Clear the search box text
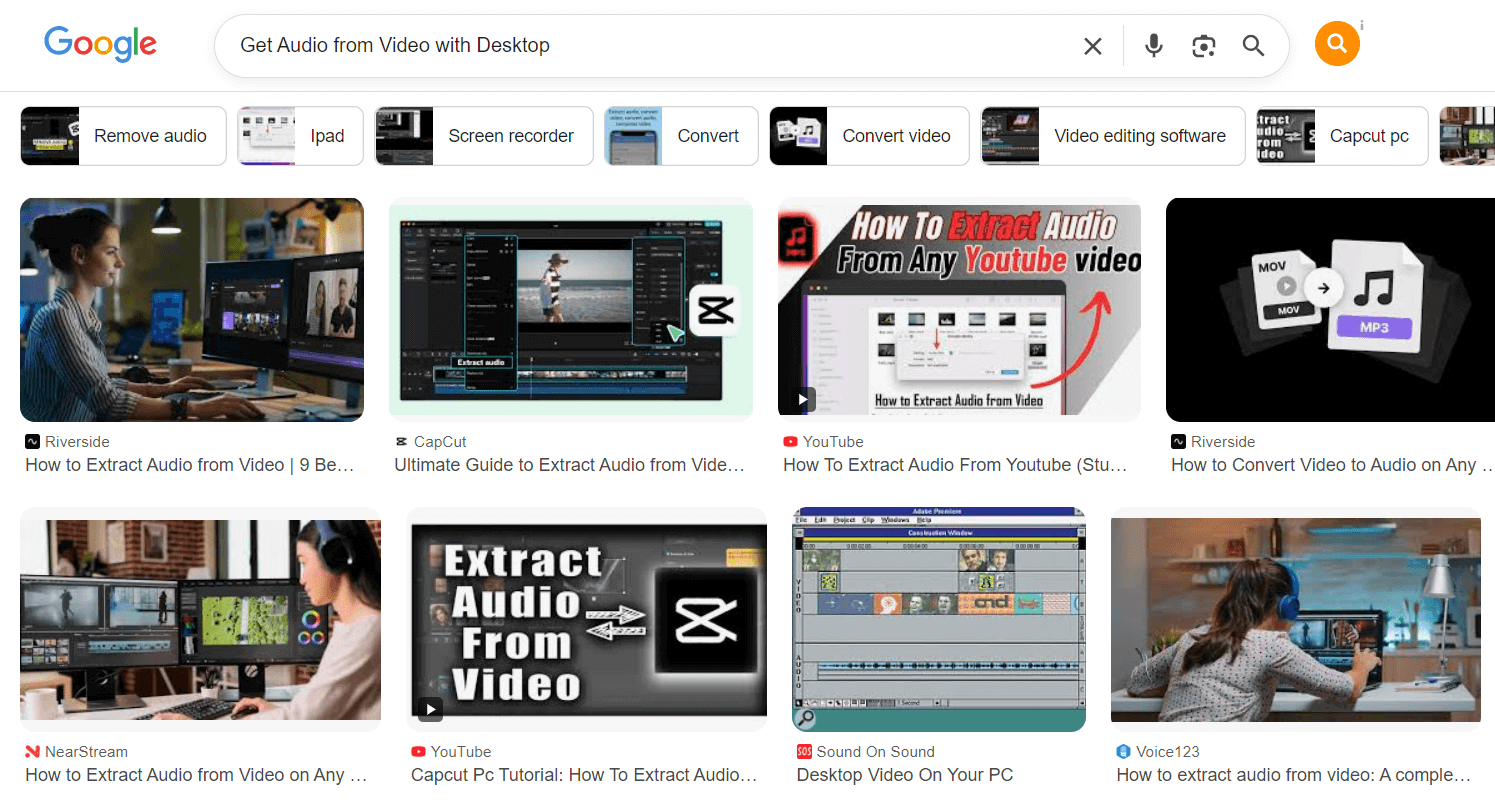 tap(1092, 46)
